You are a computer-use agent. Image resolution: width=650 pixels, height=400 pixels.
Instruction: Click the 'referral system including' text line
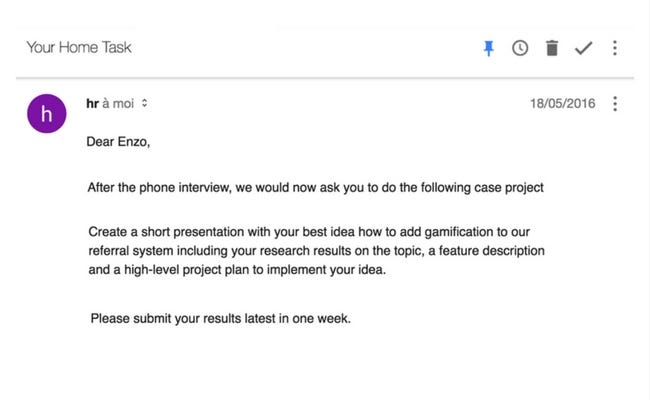316,251
